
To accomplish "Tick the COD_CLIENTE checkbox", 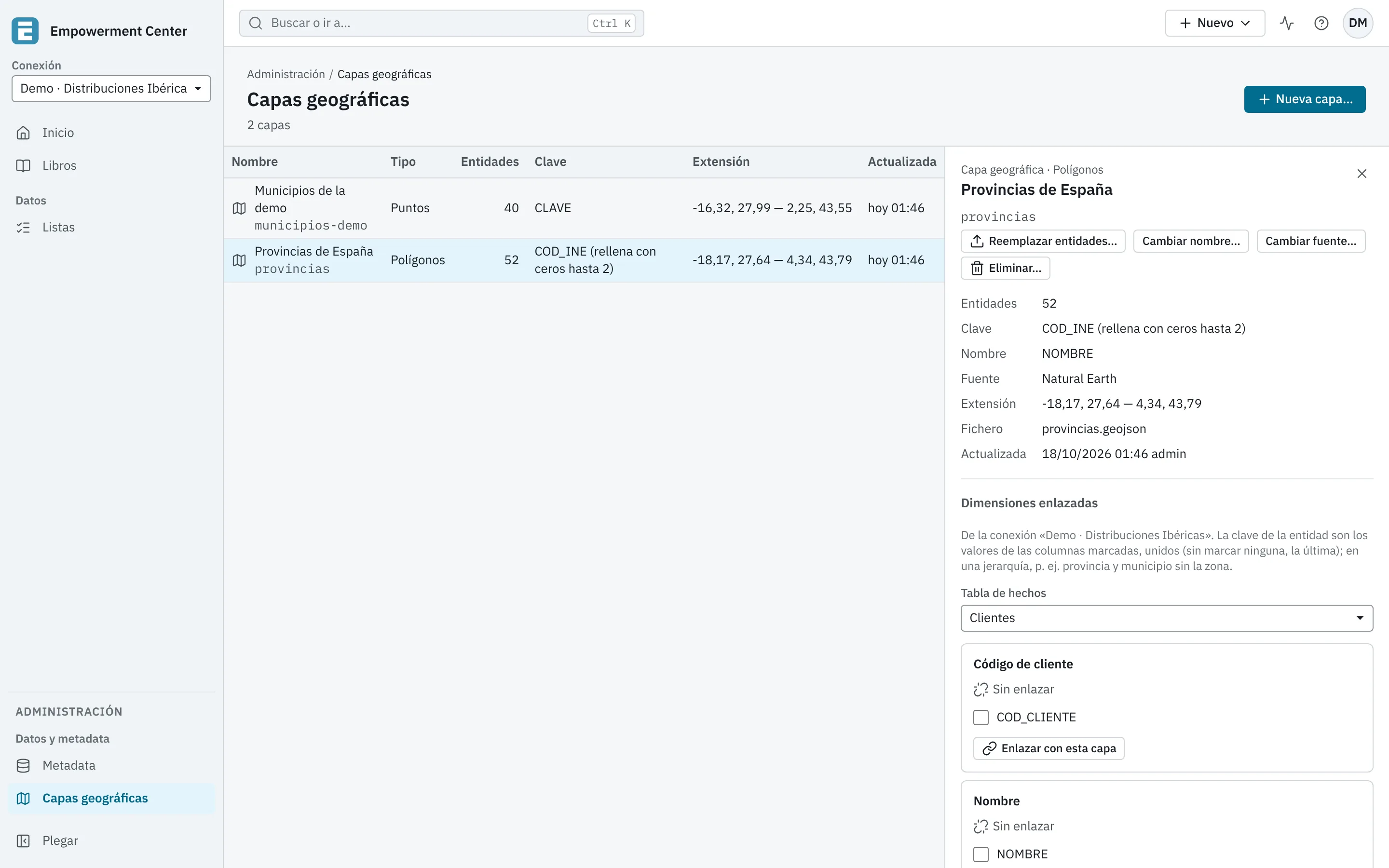I will click(981, 718).
